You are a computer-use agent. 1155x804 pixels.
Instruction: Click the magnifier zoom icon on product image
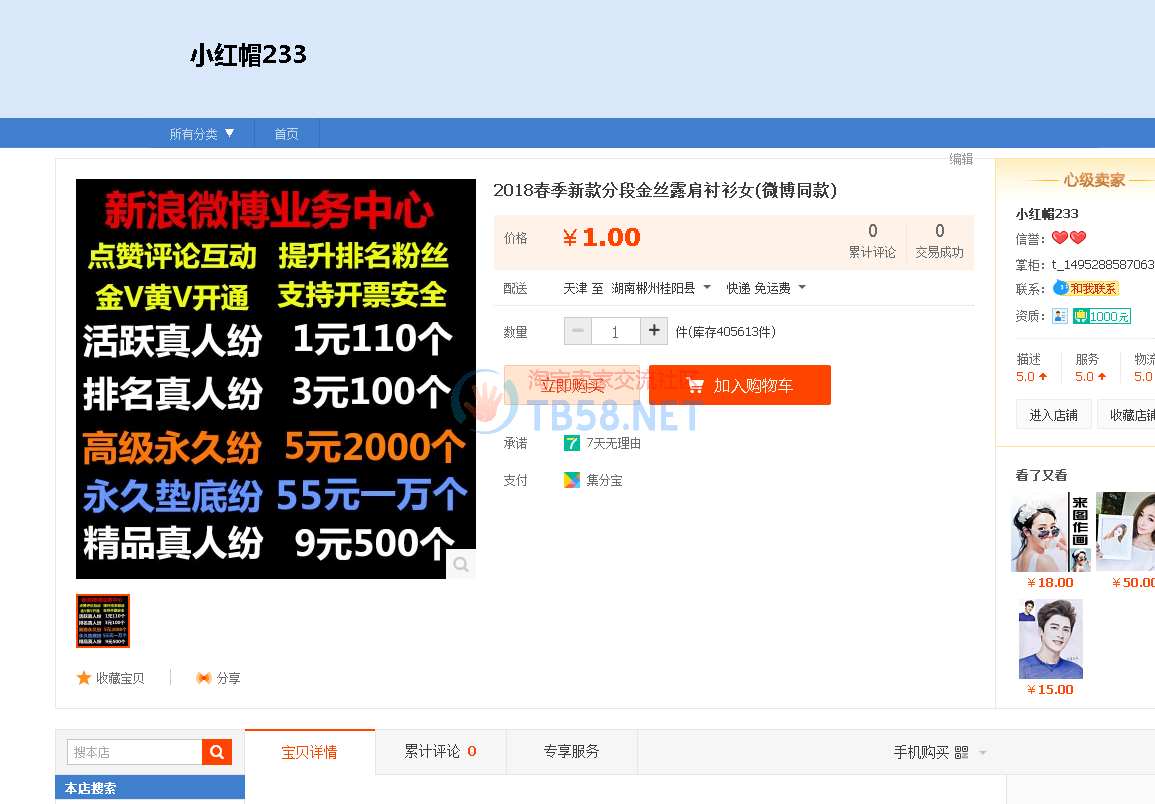click(x=461, y=564)
